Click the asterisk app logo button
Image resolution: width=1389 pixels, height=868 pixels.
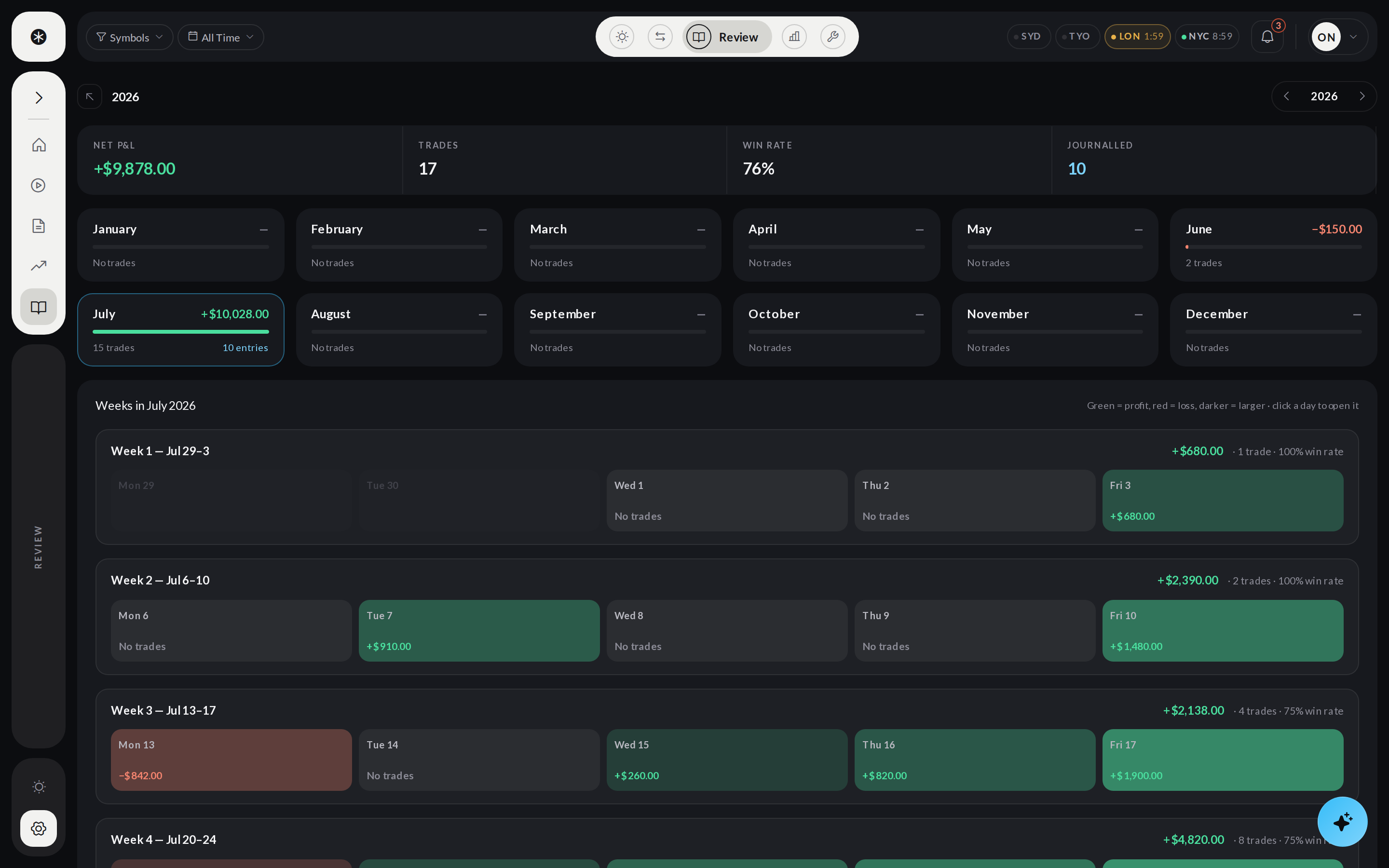[x=39, y=37]
